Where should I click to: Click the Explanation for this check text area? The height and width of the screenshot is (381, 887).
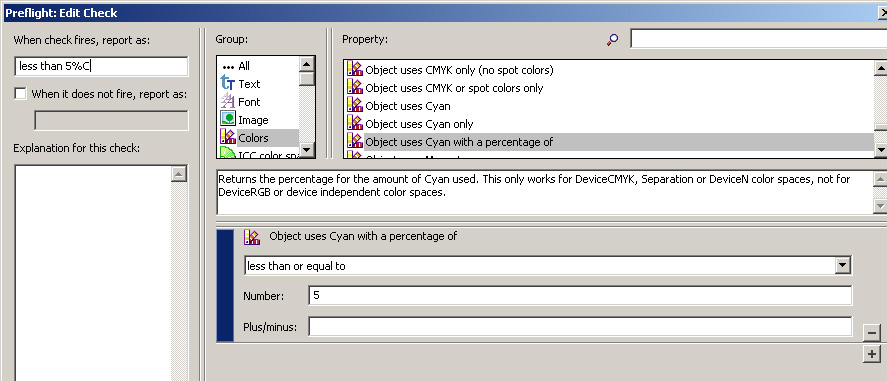point(93,273)
